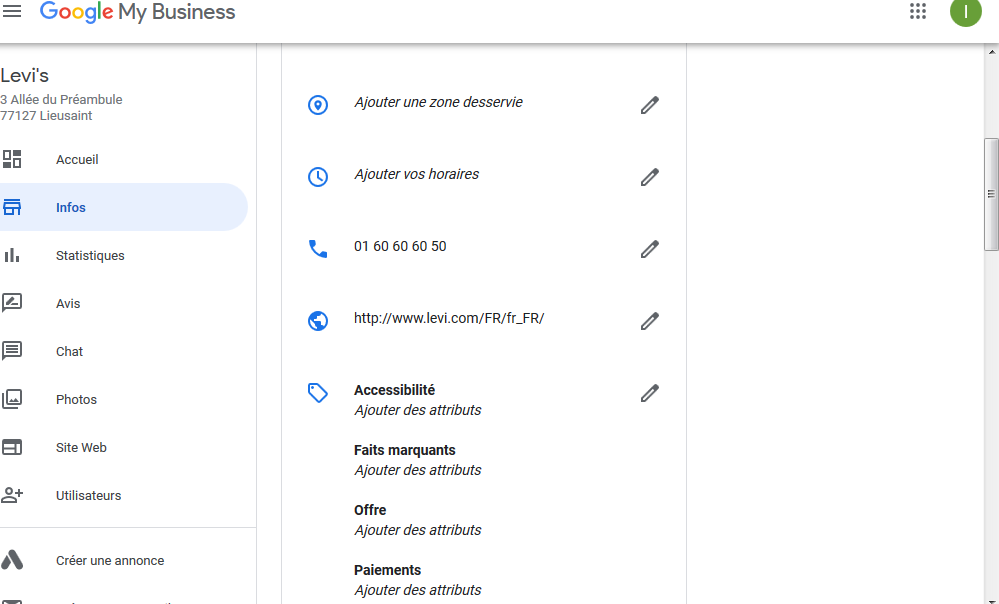Click the pencil next to business hours
The height and width of the screenshot is (604, 999).
pos(650,177)
